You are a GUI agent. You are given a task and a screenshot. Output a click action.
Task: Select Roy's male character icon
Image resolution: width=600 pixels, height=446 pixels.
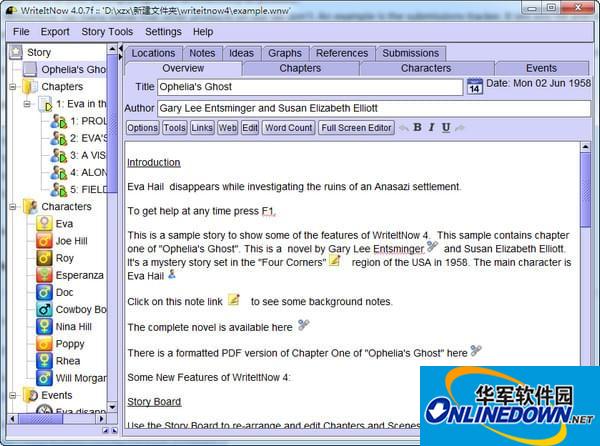[44, 258]
